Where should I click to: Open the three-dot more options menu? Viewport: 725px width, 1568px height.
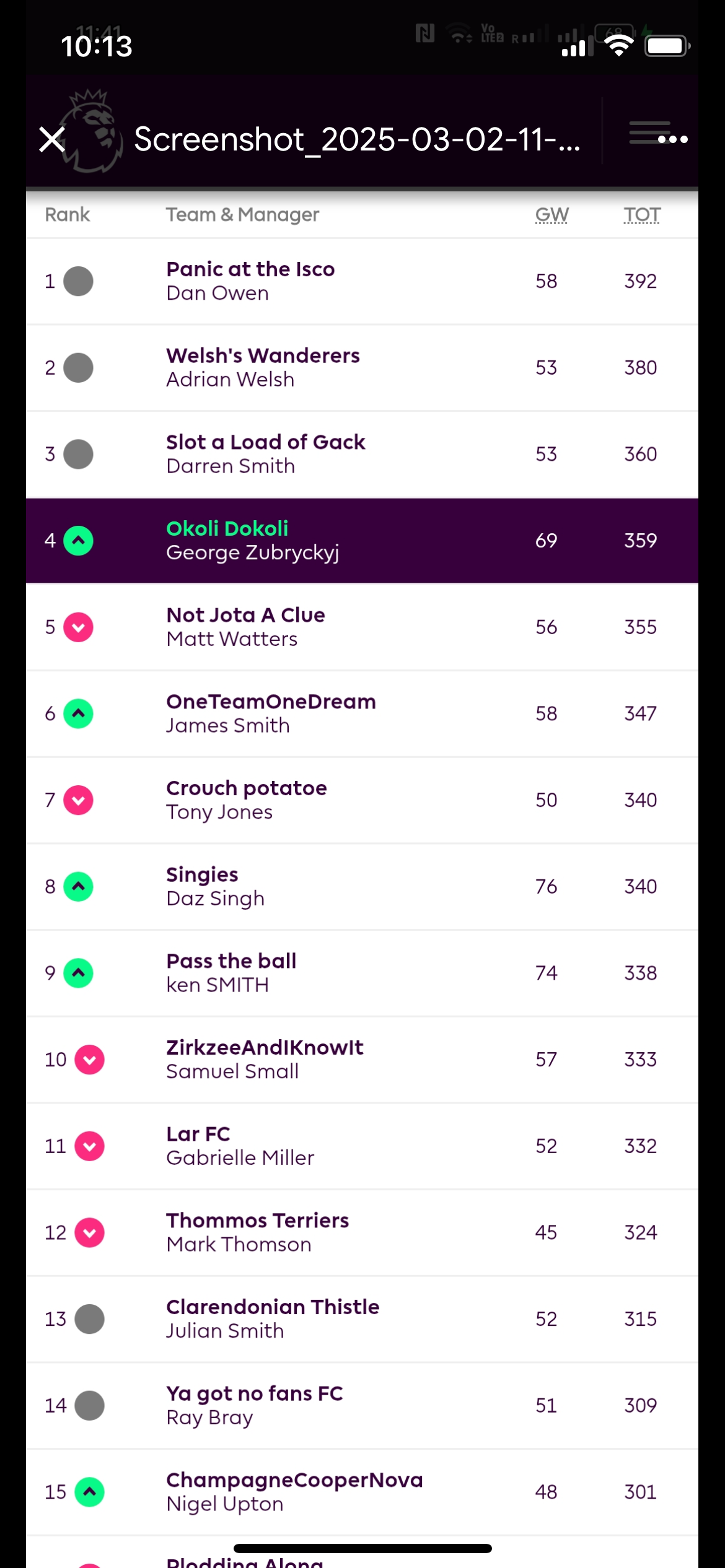coord(672,139)
